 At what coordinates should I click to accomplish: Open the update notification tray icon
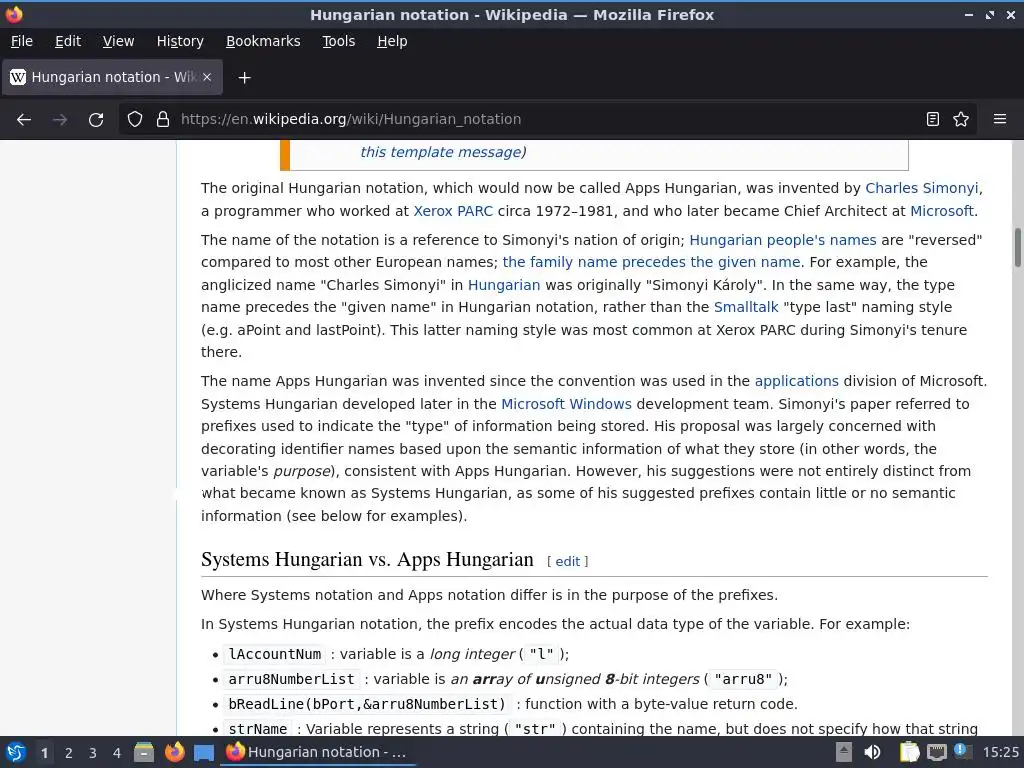point(962,751)
